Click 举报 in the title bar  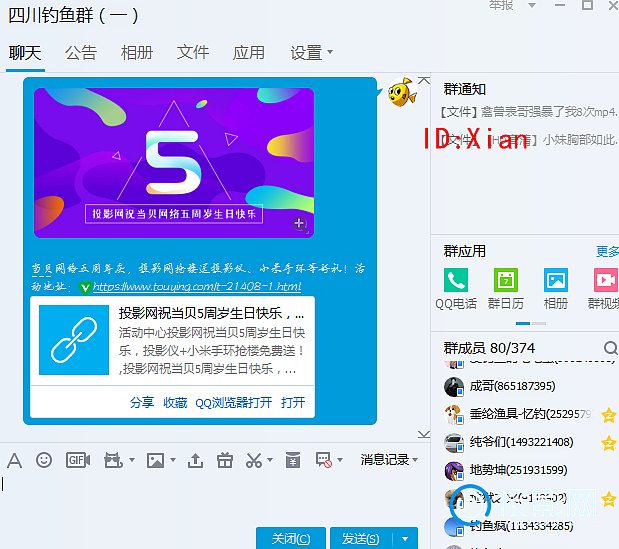tap(501, 5)
